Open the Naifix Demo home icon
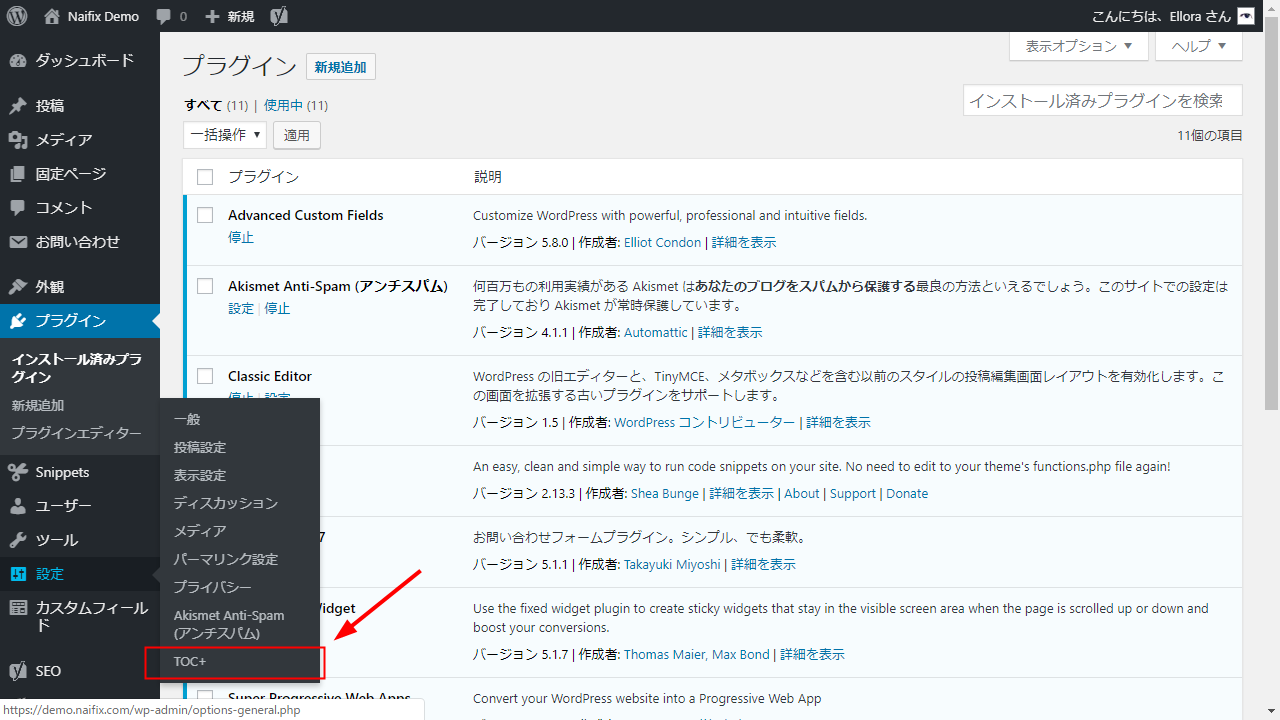Screen dimensions: 1280x720 (x=52, y=16)
